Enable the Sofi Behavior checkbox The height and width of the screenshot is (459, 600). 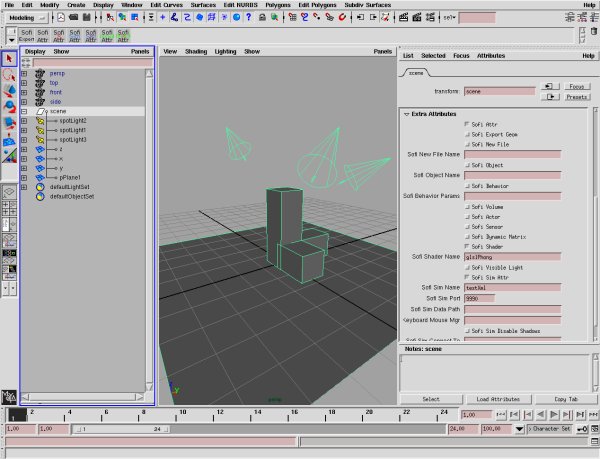coord(467,186)
